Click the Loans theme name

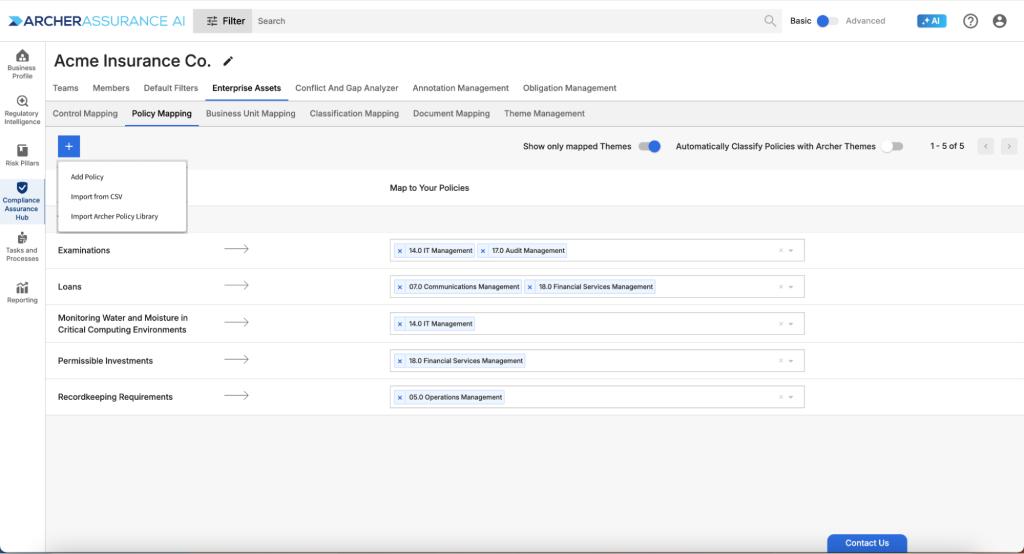click(x=69, y=287)
